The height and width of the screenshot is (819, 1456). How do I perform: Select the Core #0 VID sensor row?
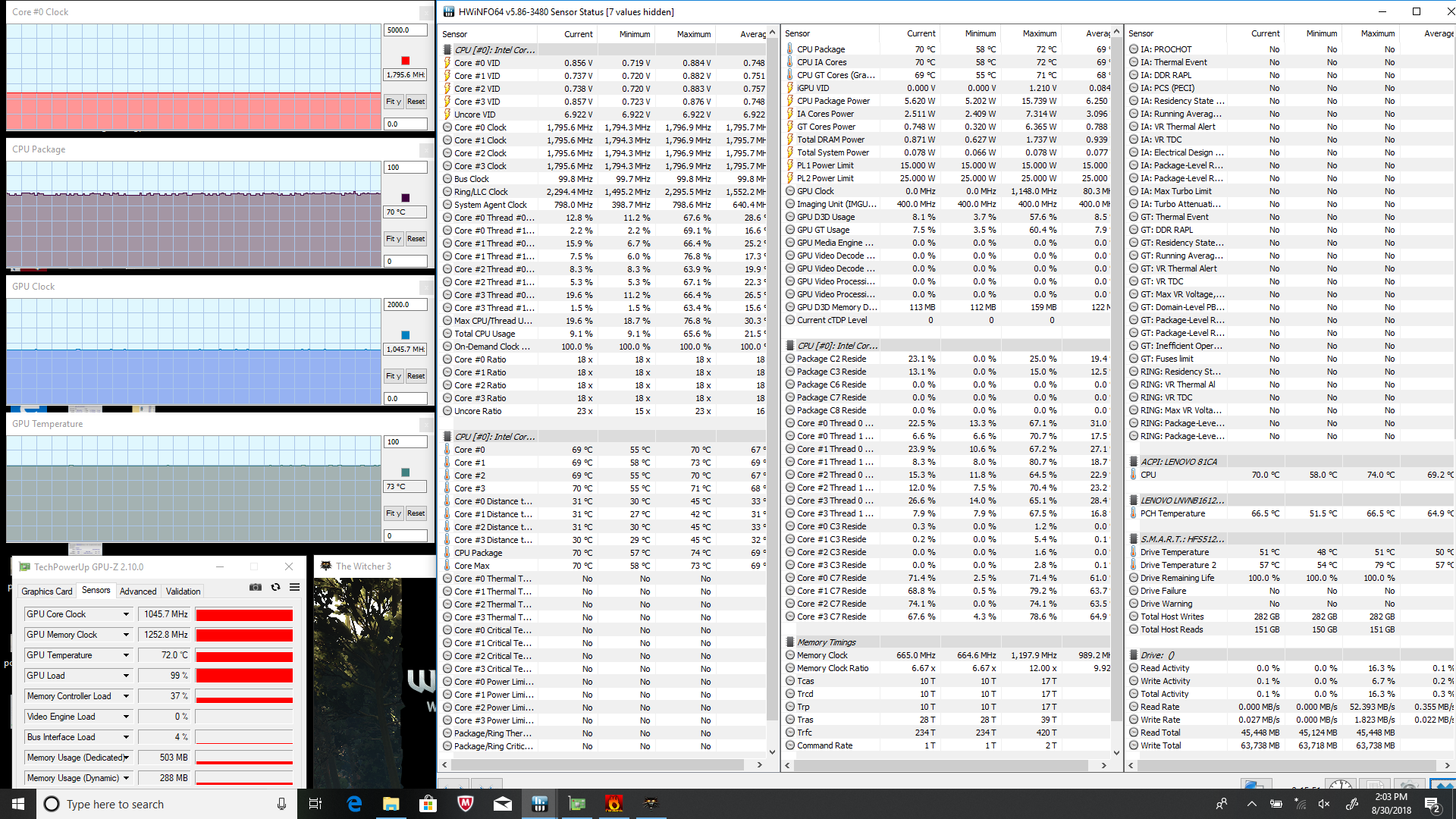(x=604, y=63)
